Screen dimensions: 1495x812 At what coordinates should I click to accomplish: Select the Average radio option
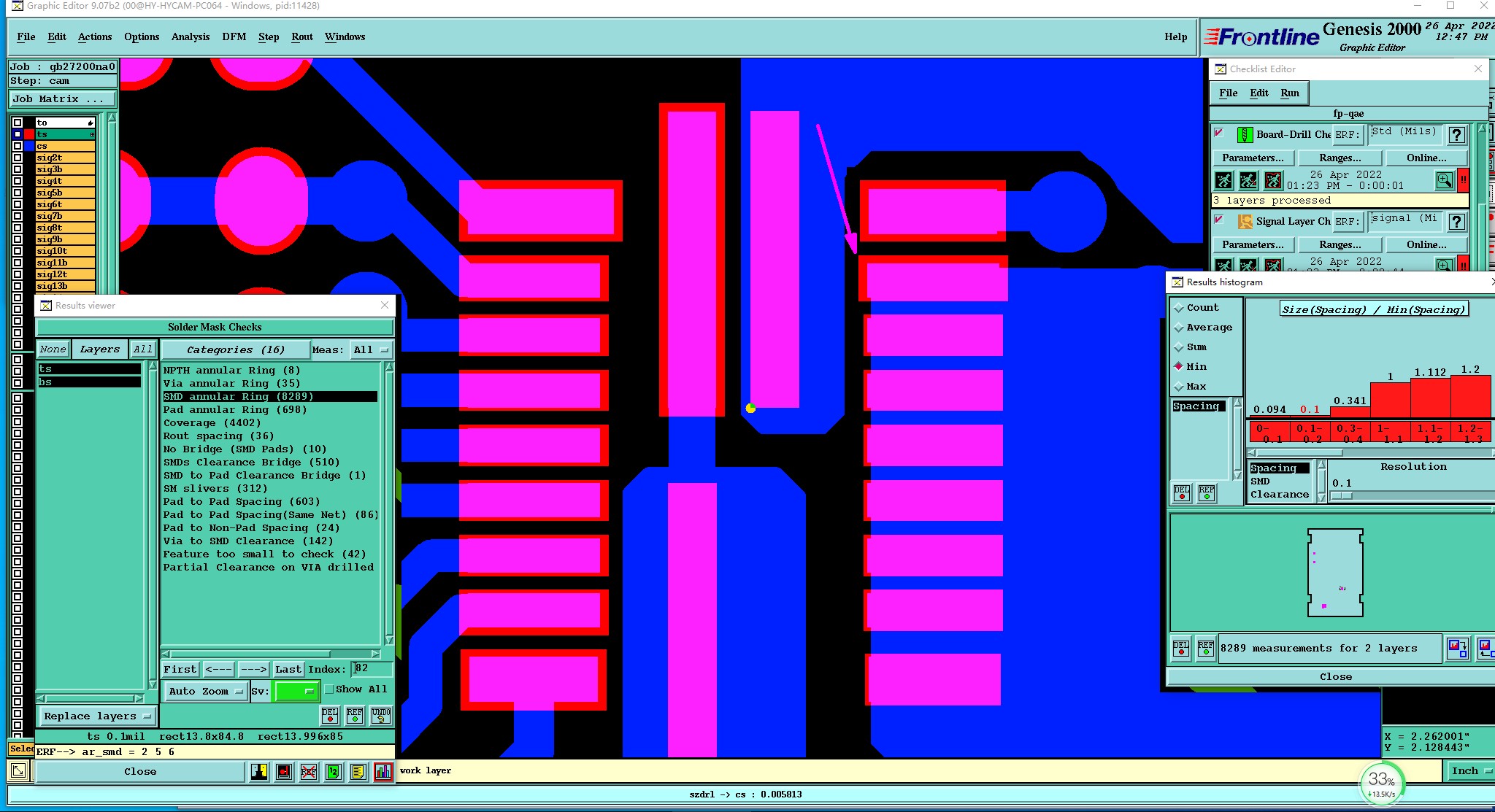1178,328
